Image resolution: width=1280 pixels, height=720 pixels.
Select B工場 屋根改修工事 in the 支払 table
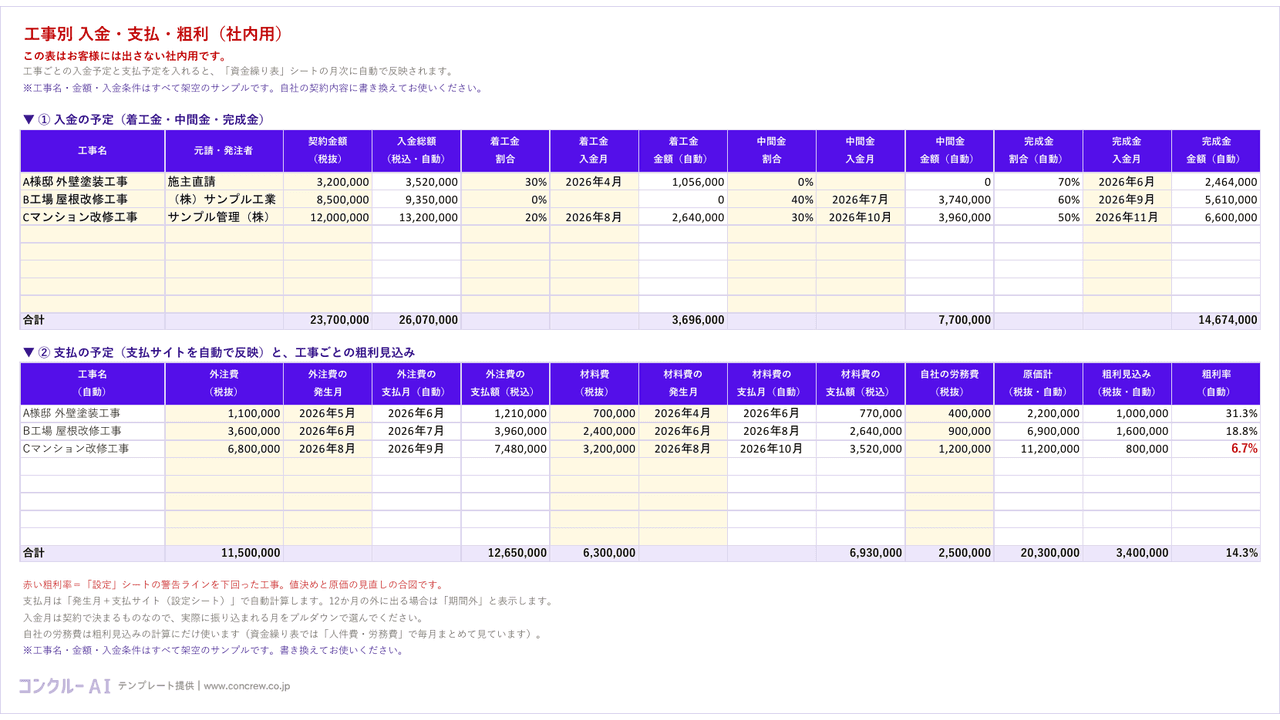click(92, 431)
